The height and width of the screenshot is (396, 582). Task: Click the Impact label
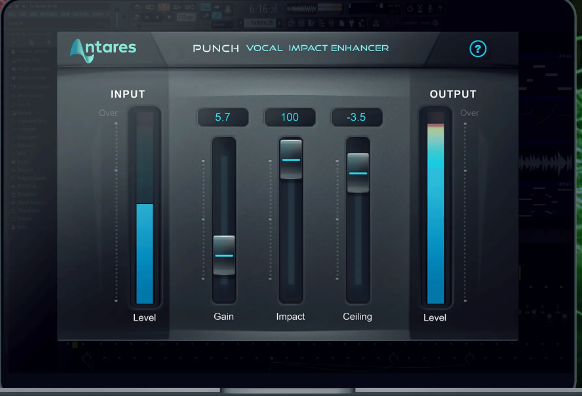(290, 317)
